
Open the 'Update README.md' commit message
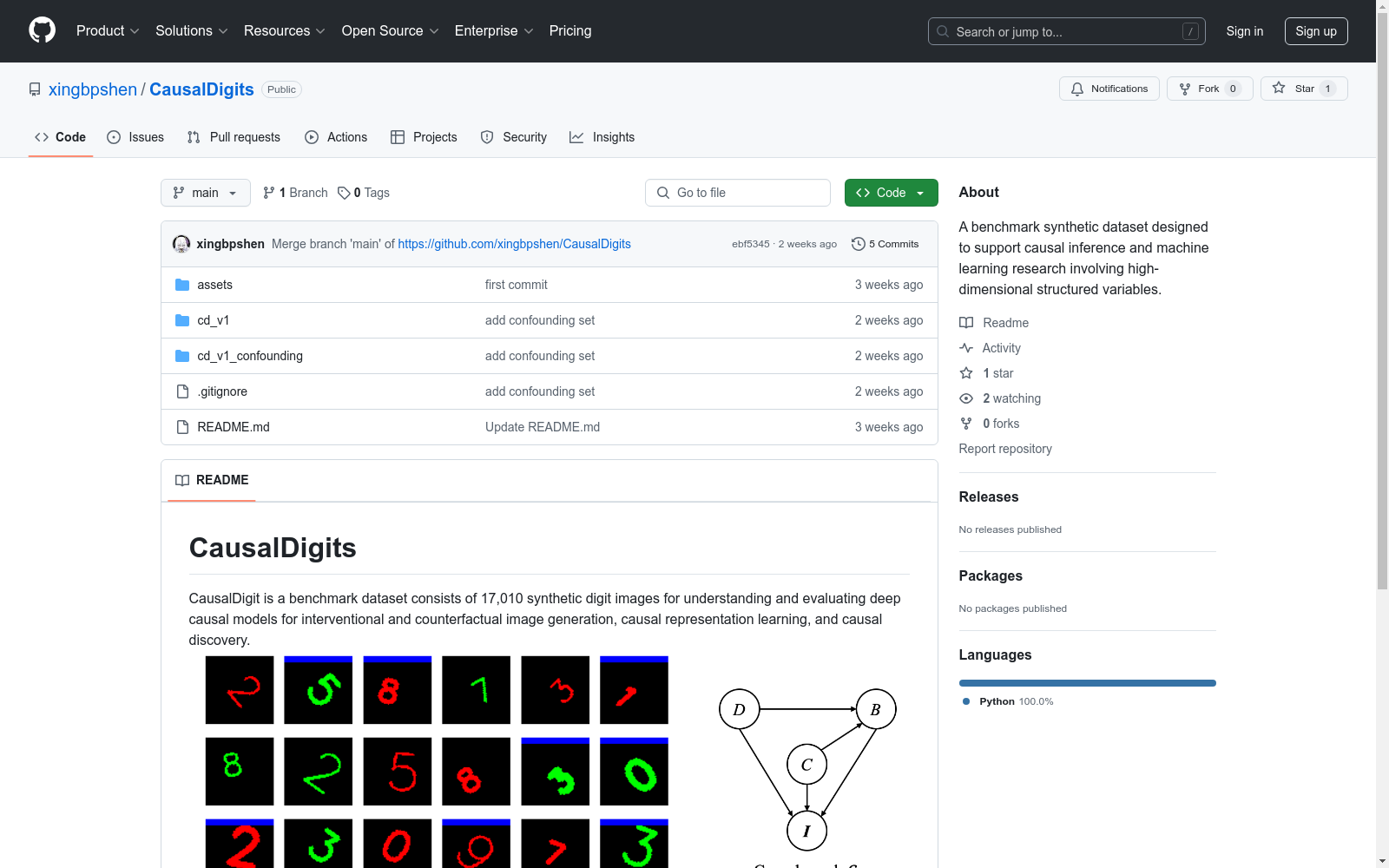click(x=543, y=427)
